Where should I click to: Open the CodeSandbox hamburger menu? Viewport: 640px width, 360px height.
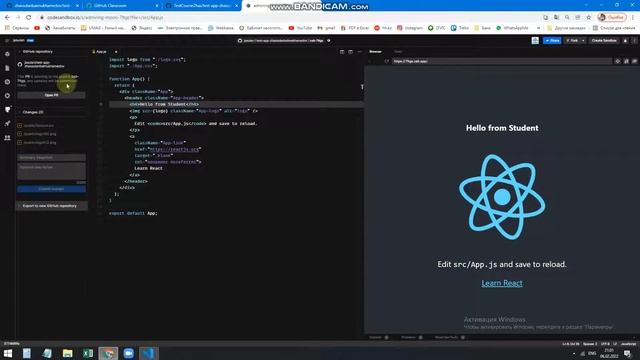point(7,40)
